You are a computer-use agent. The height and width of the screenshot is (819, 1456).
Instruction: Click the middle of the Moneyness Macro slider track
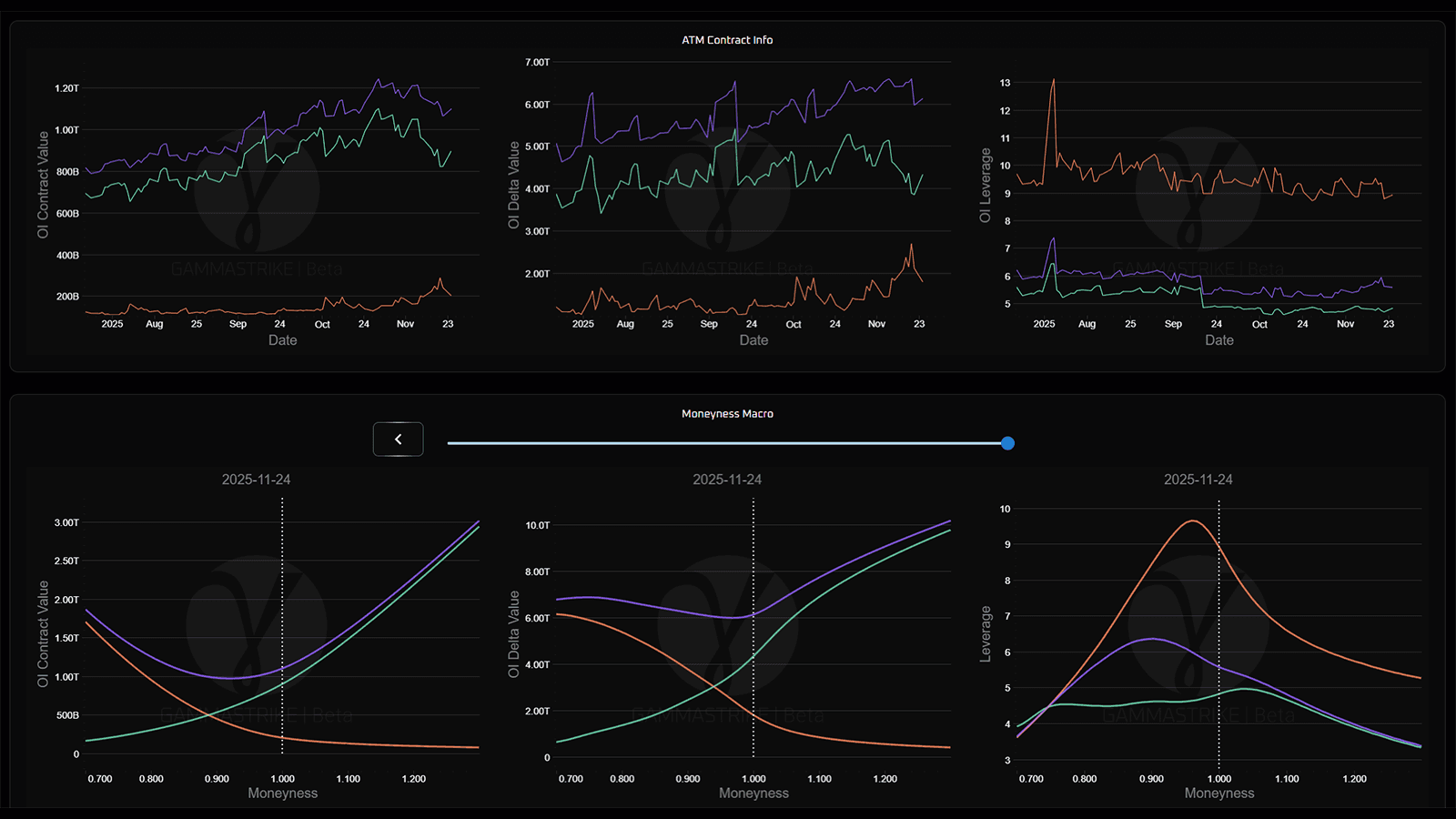click(x=727, y=443)
